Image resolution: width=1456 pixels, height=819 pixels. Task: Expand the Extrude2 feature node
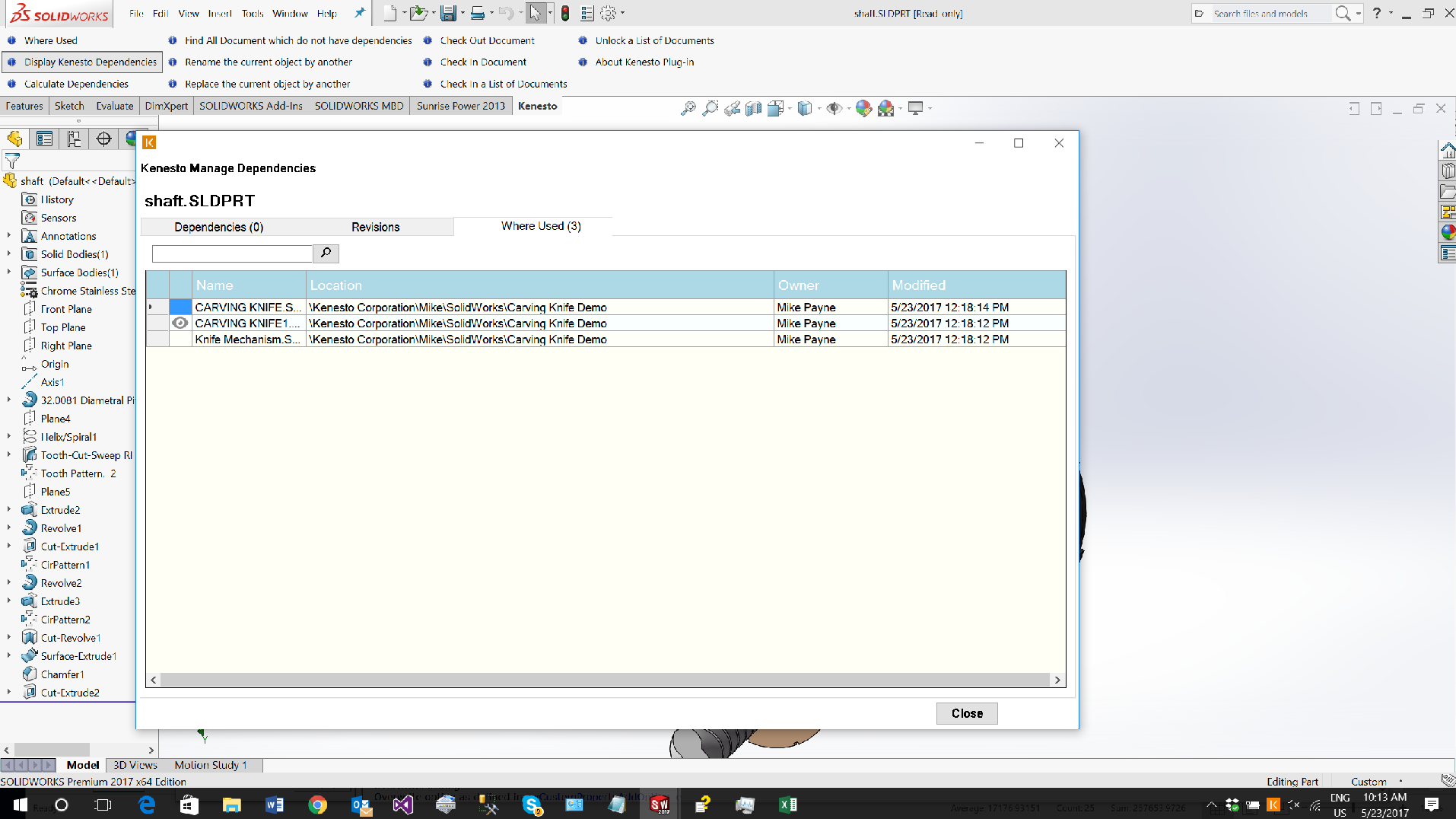[8, 510]
